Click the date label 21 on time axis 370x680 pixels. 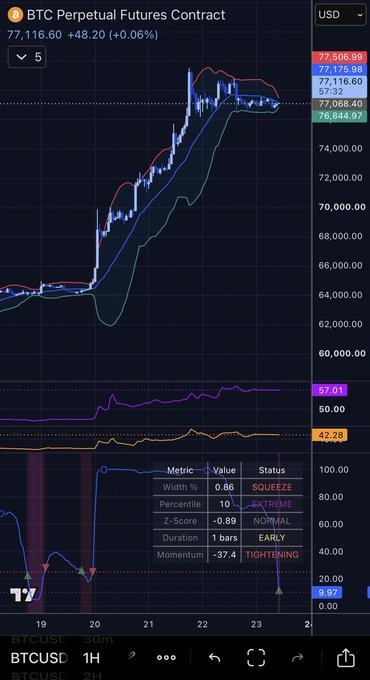point(149,624)
